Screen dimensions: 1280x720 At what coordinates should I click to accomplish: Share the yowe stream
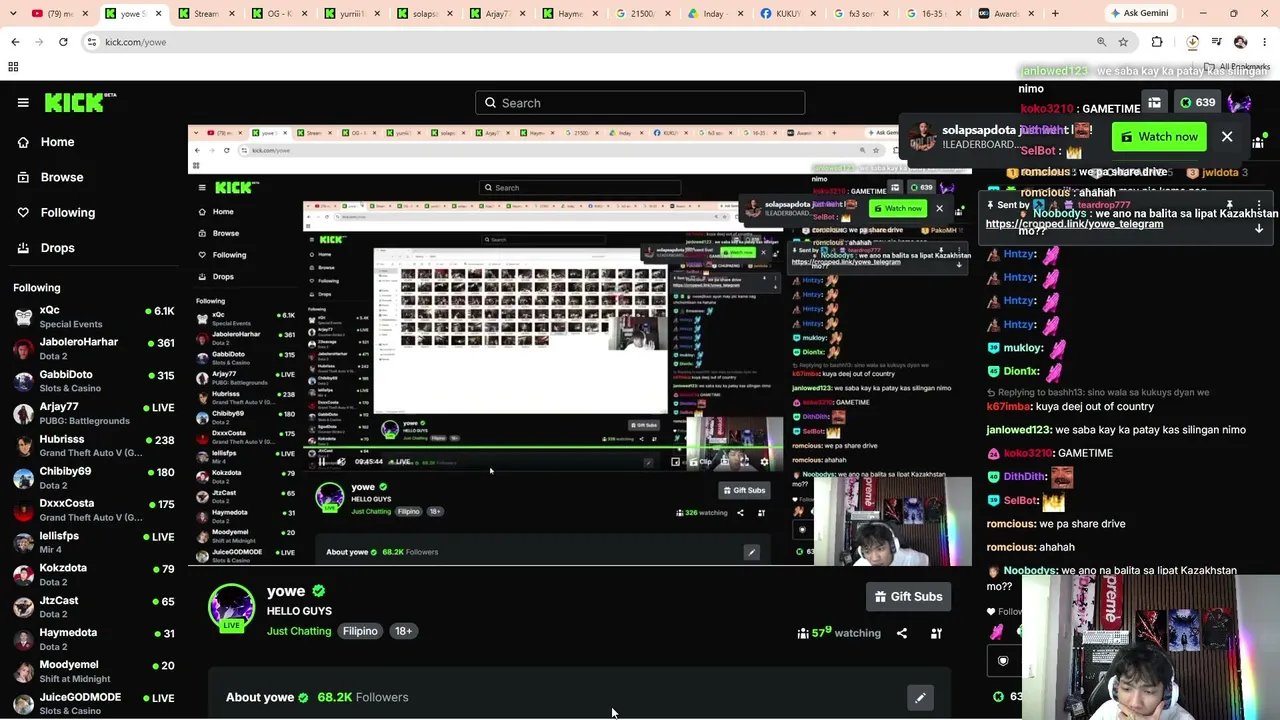coord(902,633)
